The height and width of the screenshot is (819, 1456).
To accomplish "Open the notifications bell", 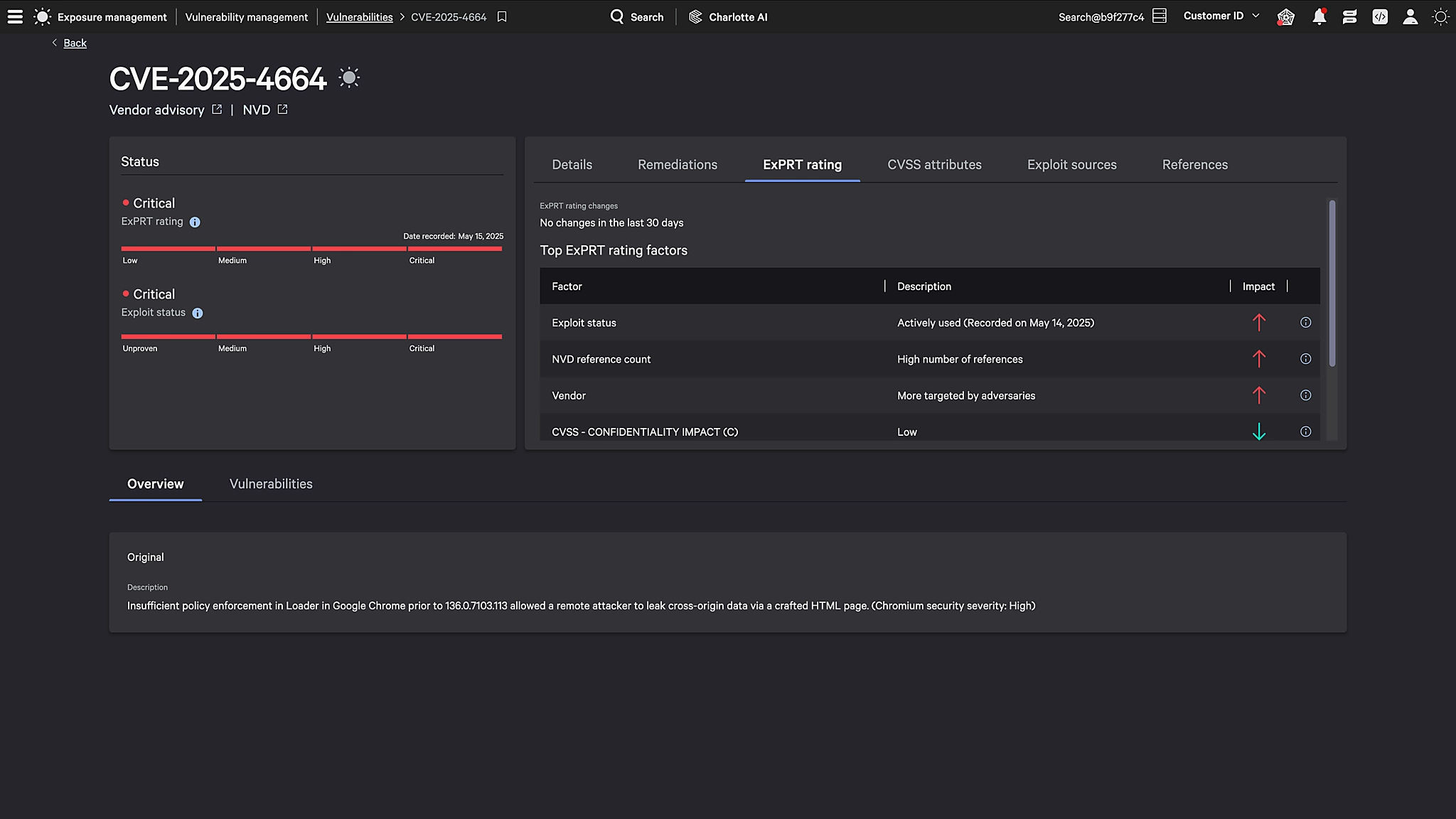I will (1319, 16).
